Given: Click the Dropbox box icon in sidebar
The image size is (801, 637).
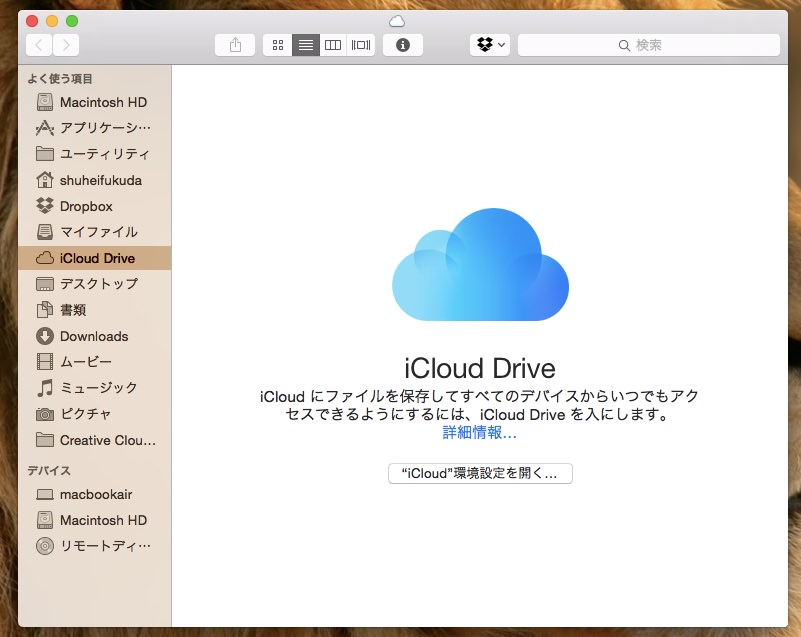Looking at the screenshot, I should coord(44,205).
